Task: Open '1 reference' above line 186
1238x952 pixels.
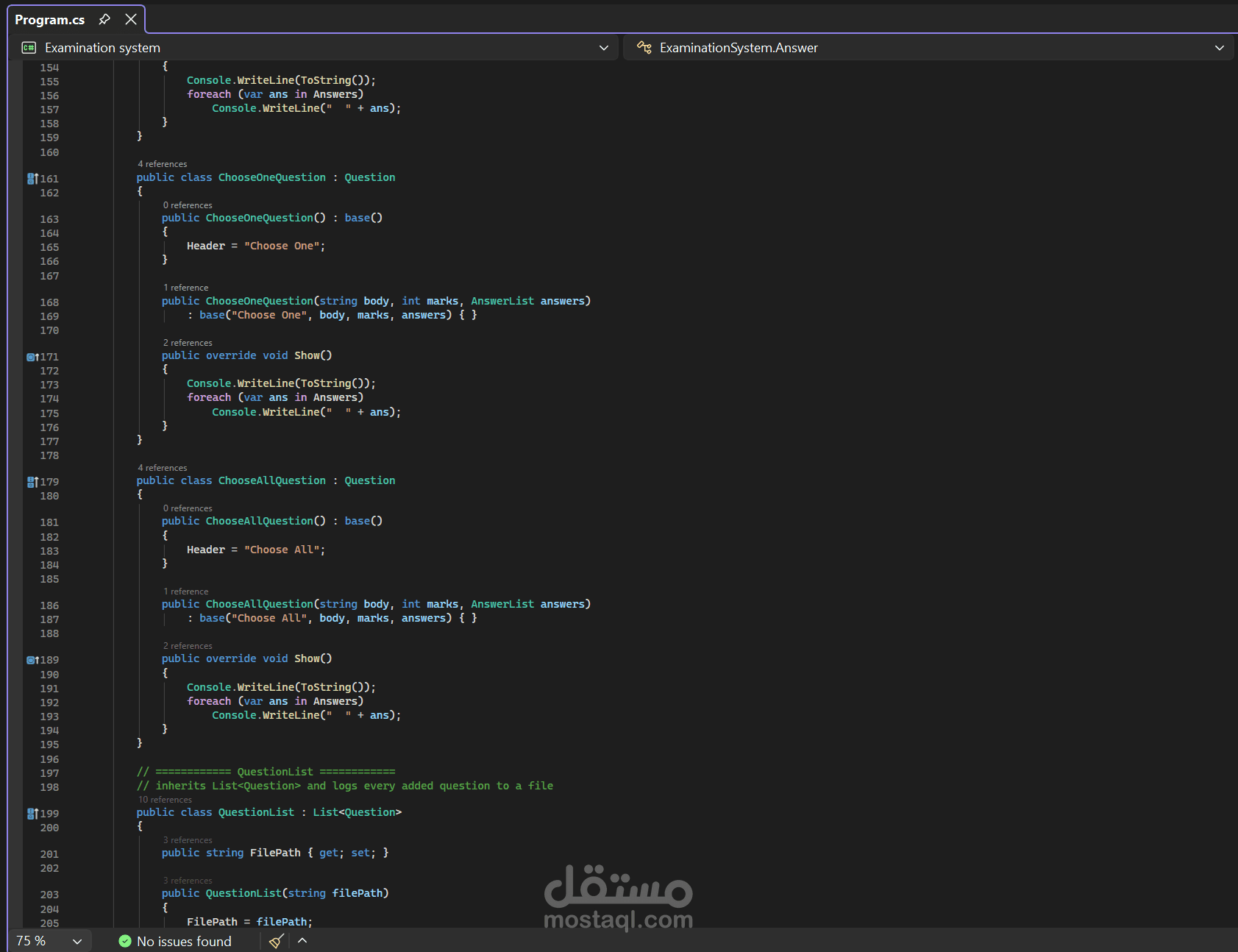Action: pos(186,592)
